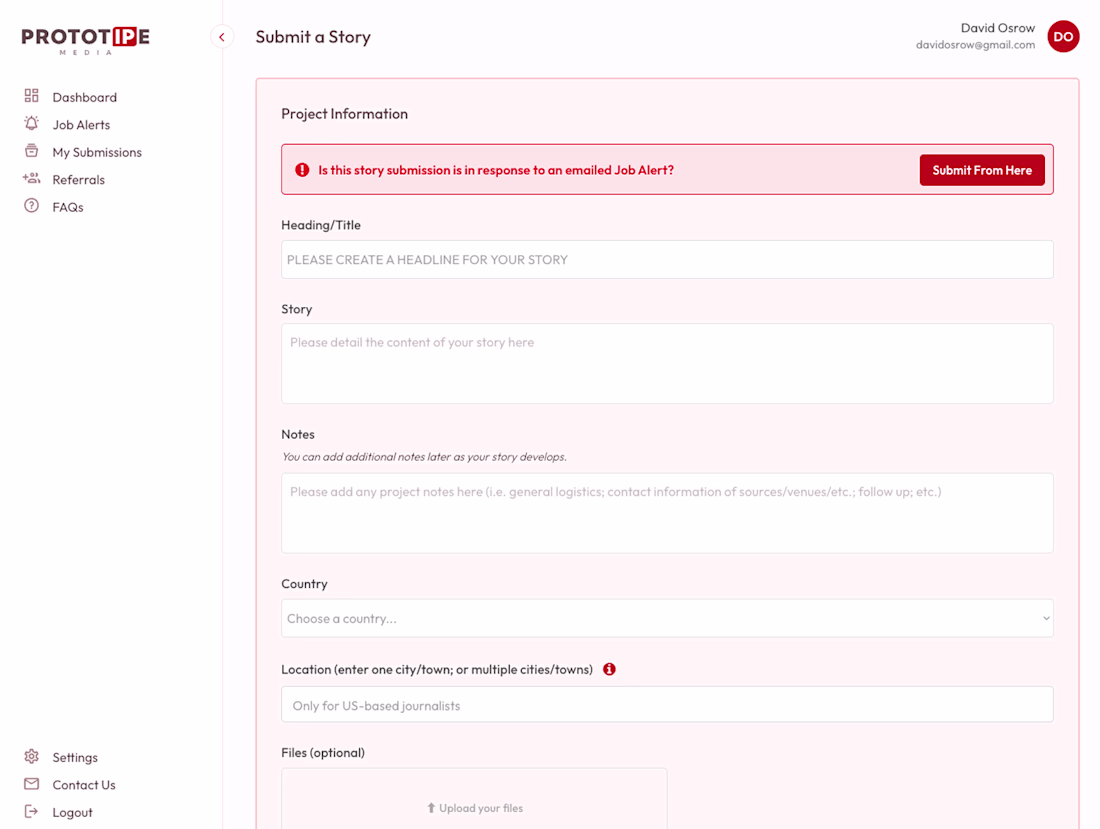Click the Upload your files area
The height and width of the screenshot is (829, 1100).
pos(474,807)
